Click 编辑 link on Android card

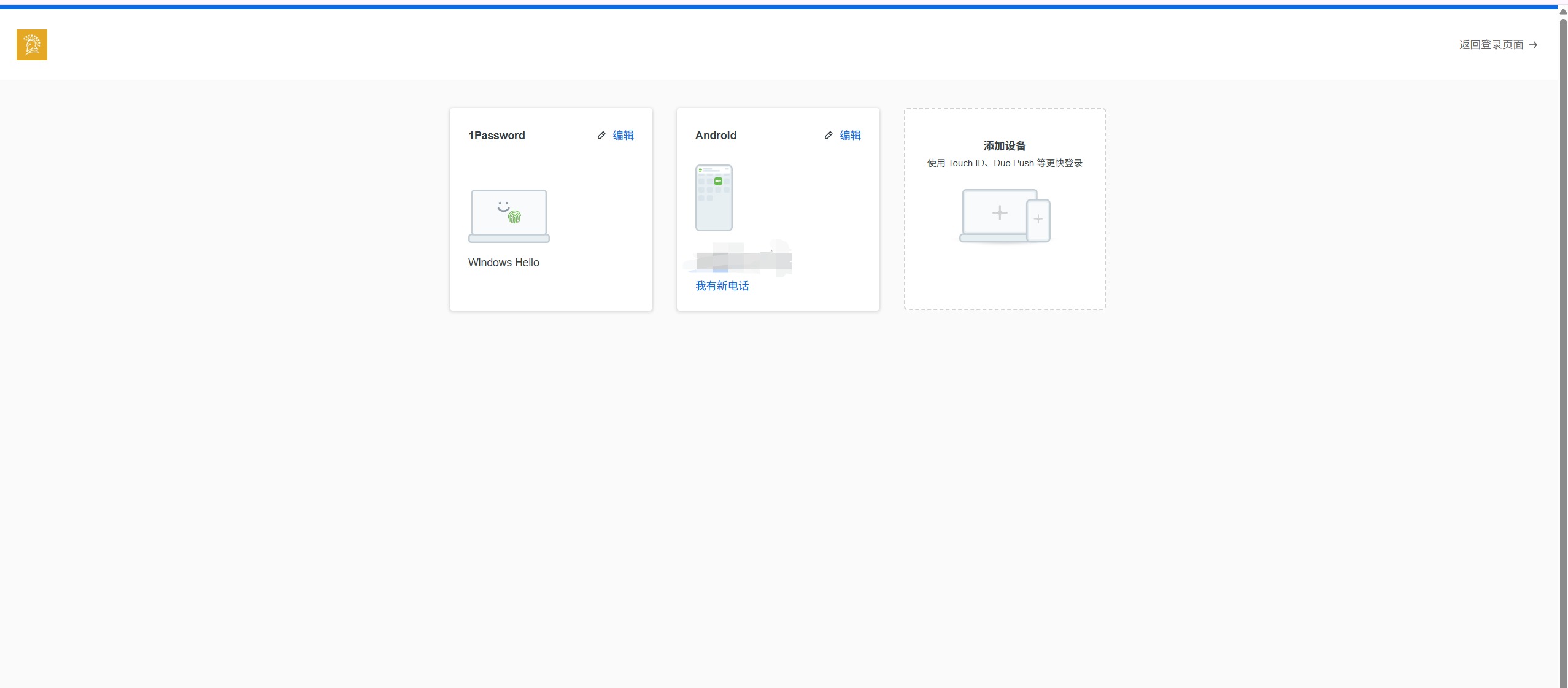[850, 136]
